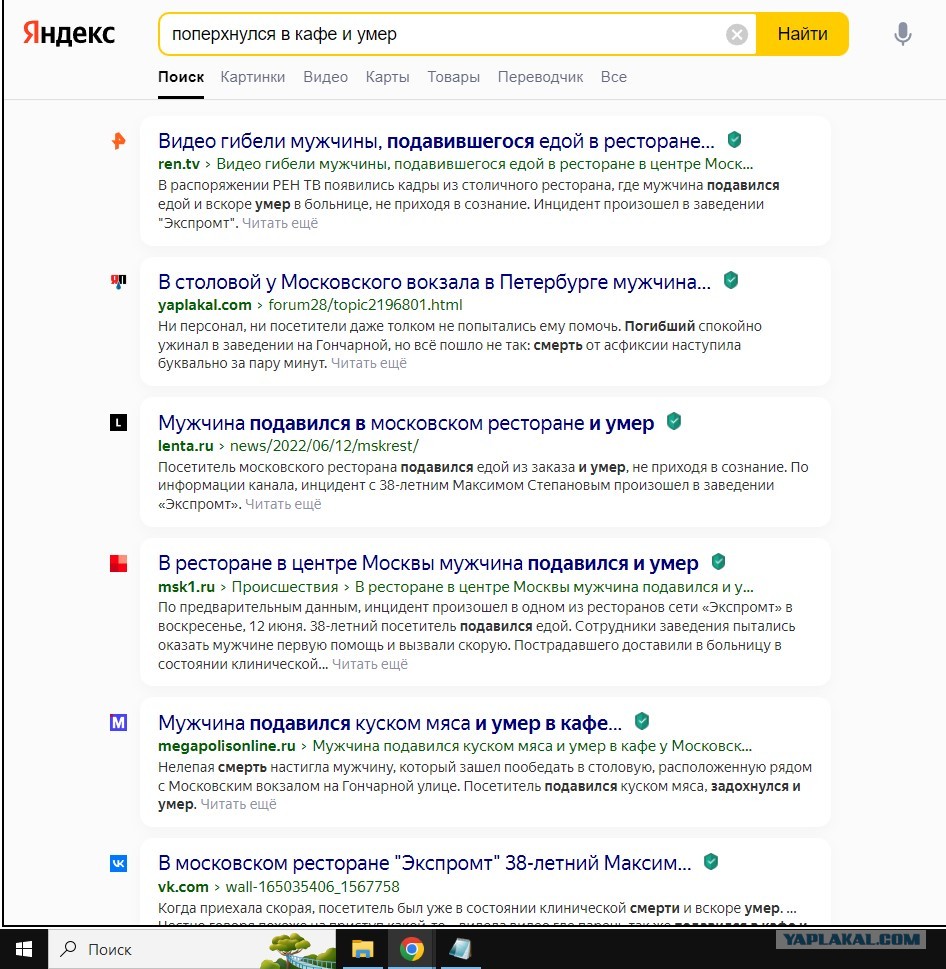This screenshot has height=969, width=946.
Task: Click the ren.tv favicon icon
Action: coord(118,141)
